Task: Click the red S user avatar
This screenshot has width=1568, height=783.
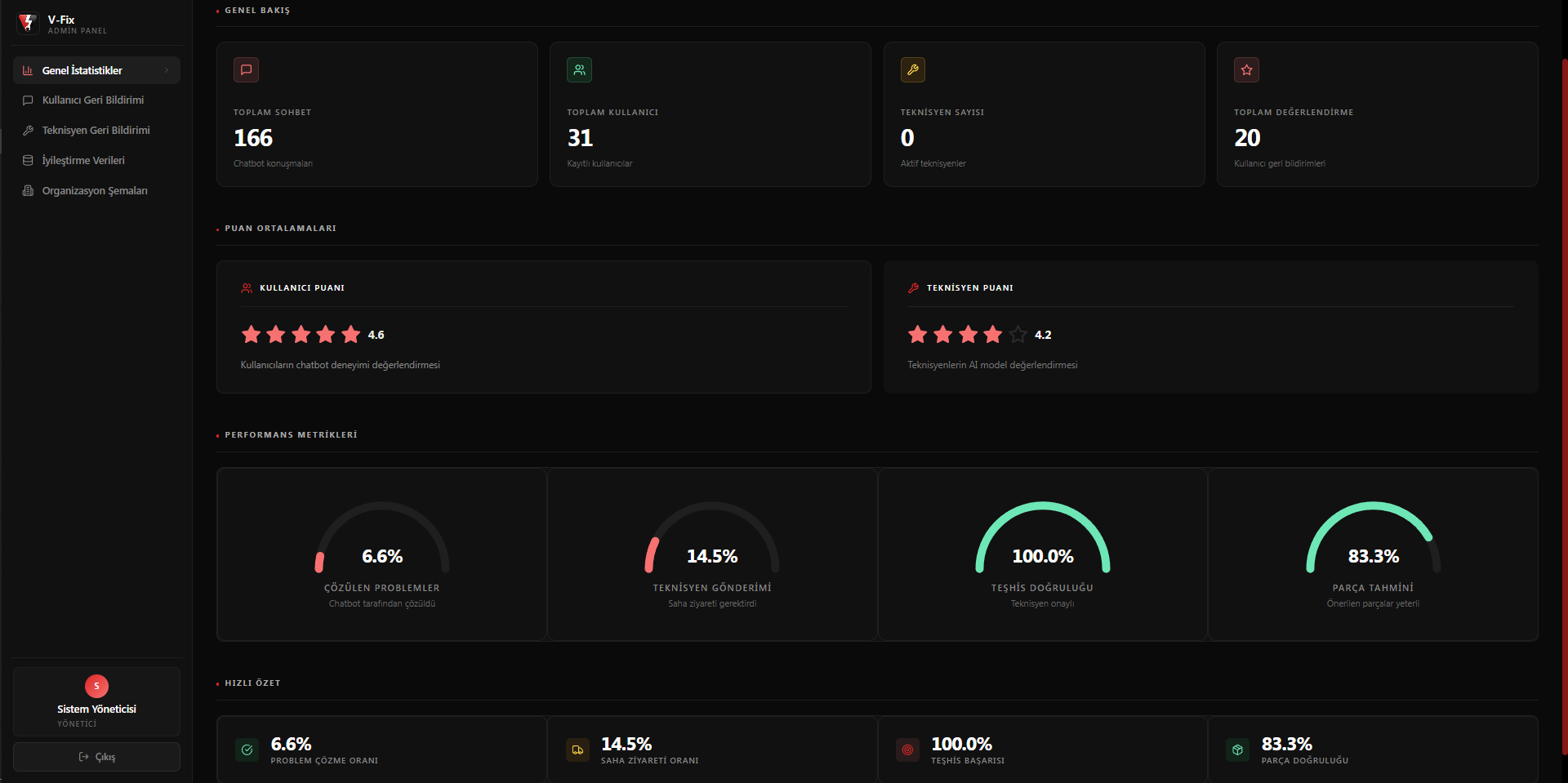Action: click(96, 686)
